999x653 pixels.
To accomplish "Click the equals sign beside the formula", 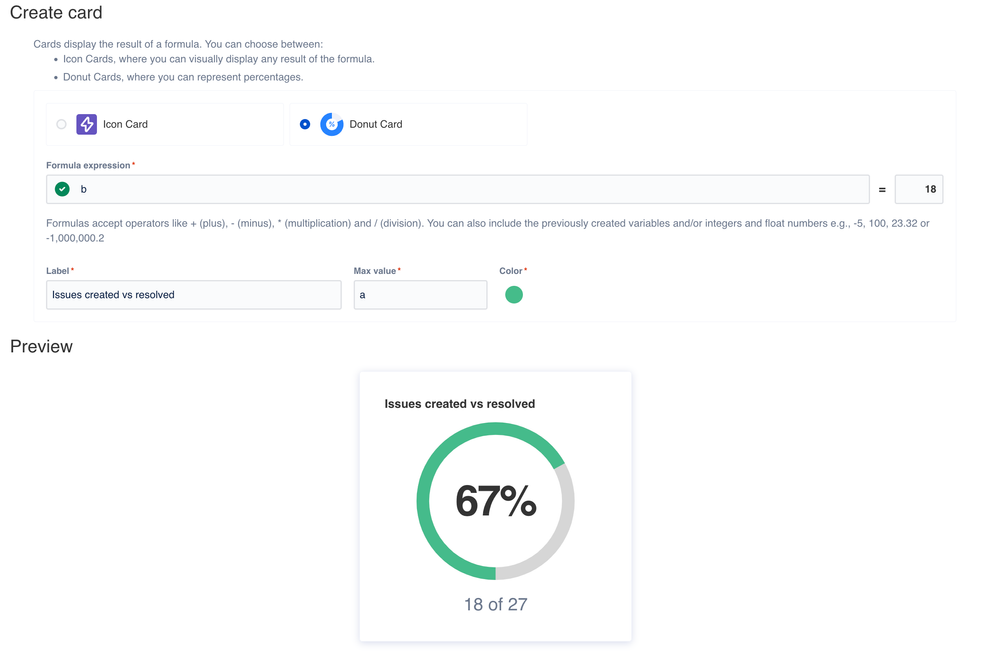I will pos(882,190).
